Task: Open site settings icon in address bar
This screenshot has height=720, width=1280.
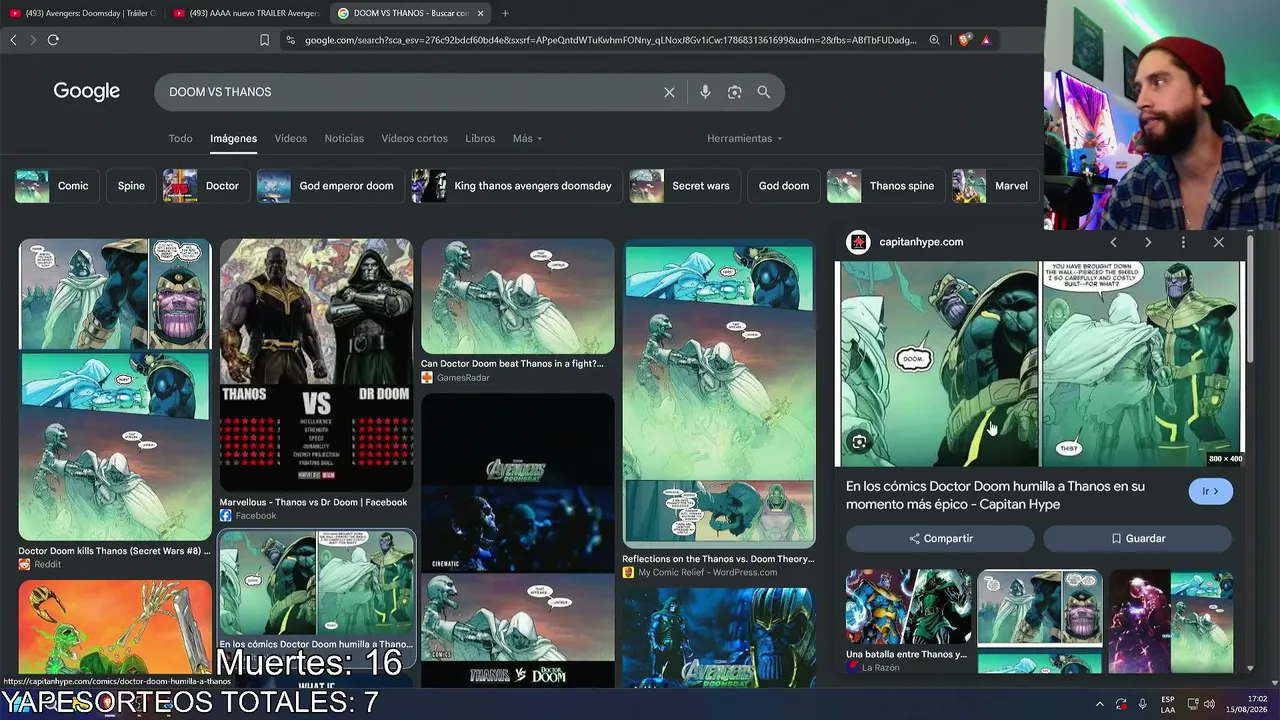Action: tap(290, 40)
